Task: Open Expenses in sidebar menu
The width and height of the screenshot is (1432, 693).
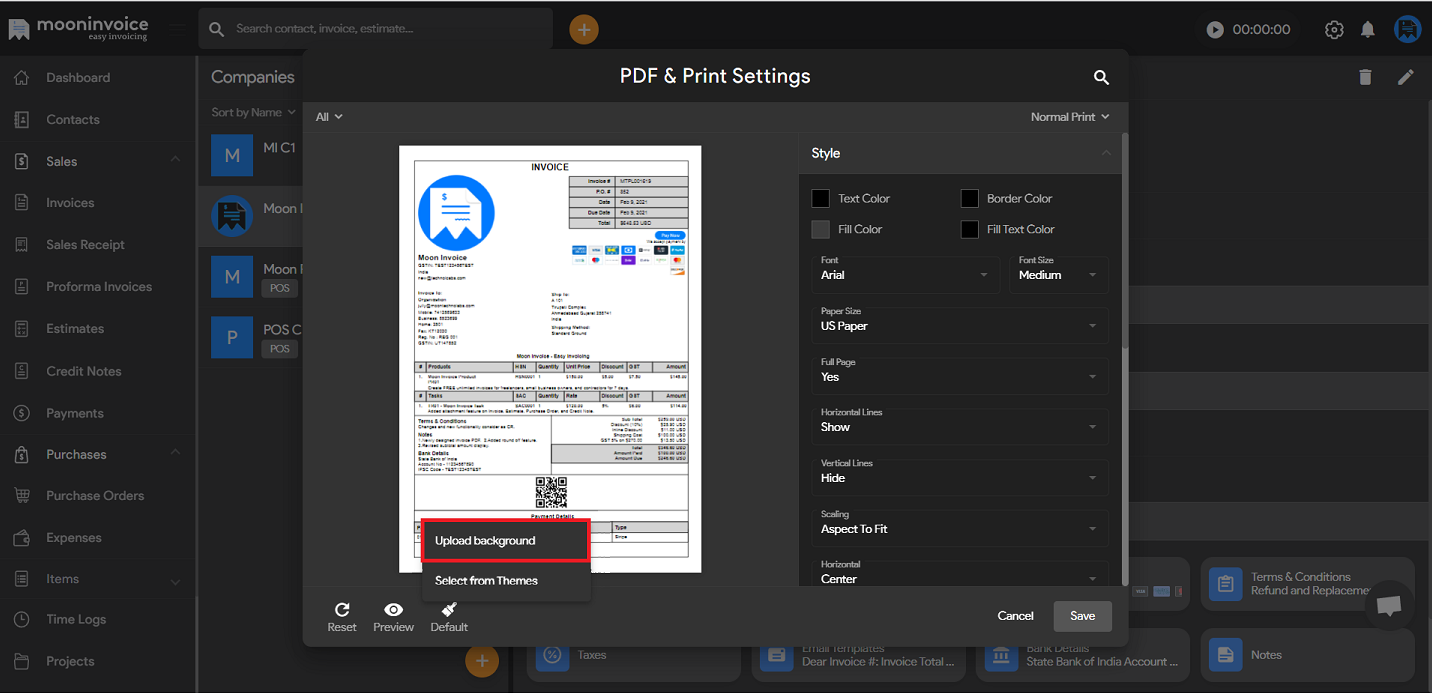Action: pyautogui.click(x=74, y=538)
